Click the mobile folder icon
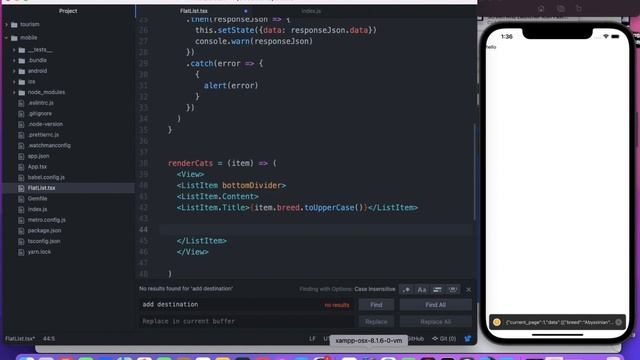 14,38
